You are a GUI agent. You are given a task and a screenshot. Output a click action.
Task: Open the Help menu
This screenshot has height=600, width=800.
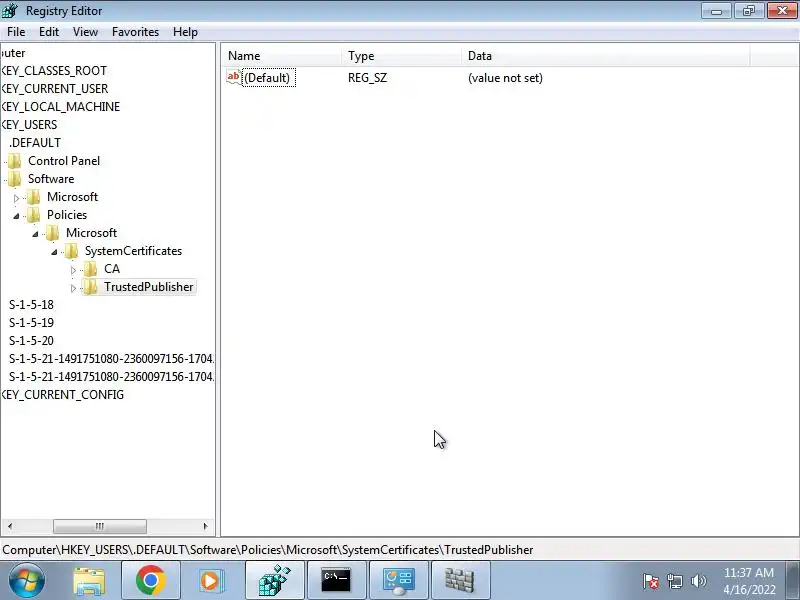click(x=185, y=32)
